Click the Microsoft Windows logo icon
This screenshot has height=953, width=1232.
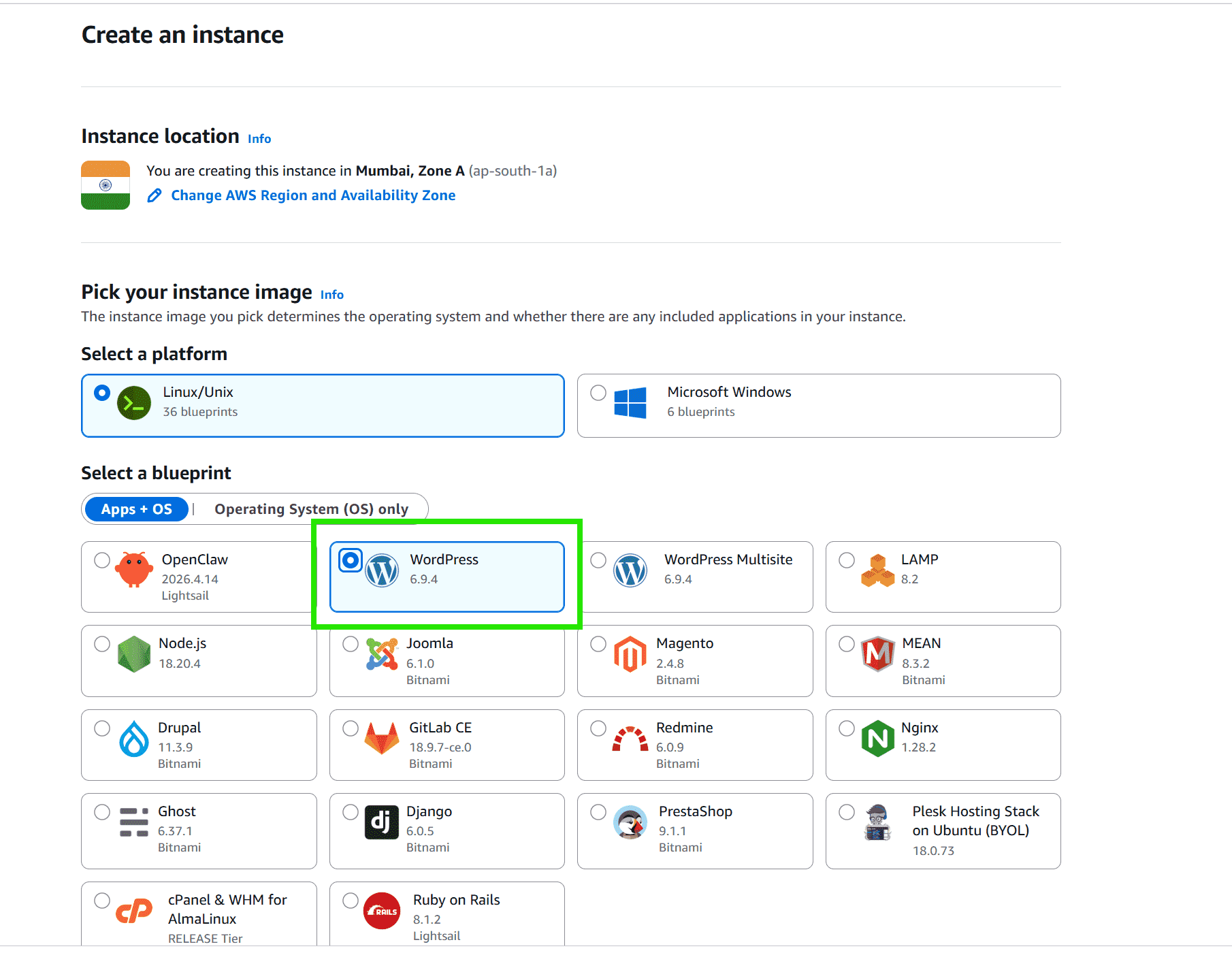630,403
